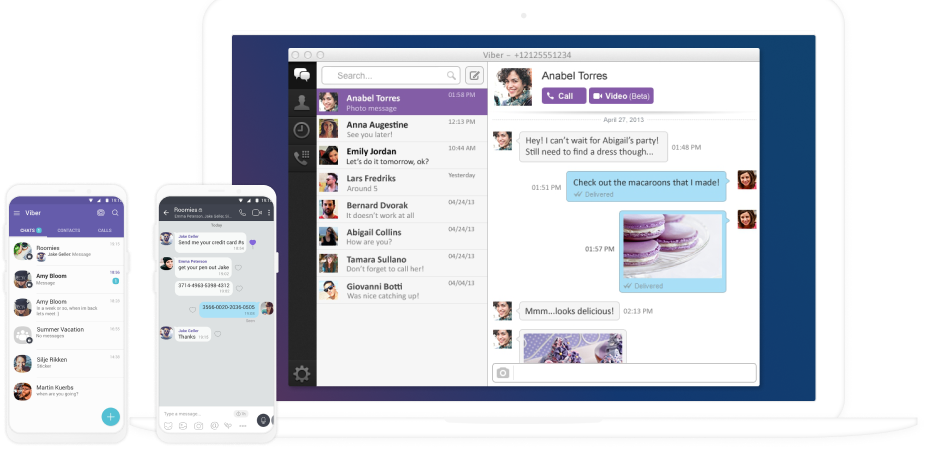Like the "Send me your credit card" message

[253, 242]
